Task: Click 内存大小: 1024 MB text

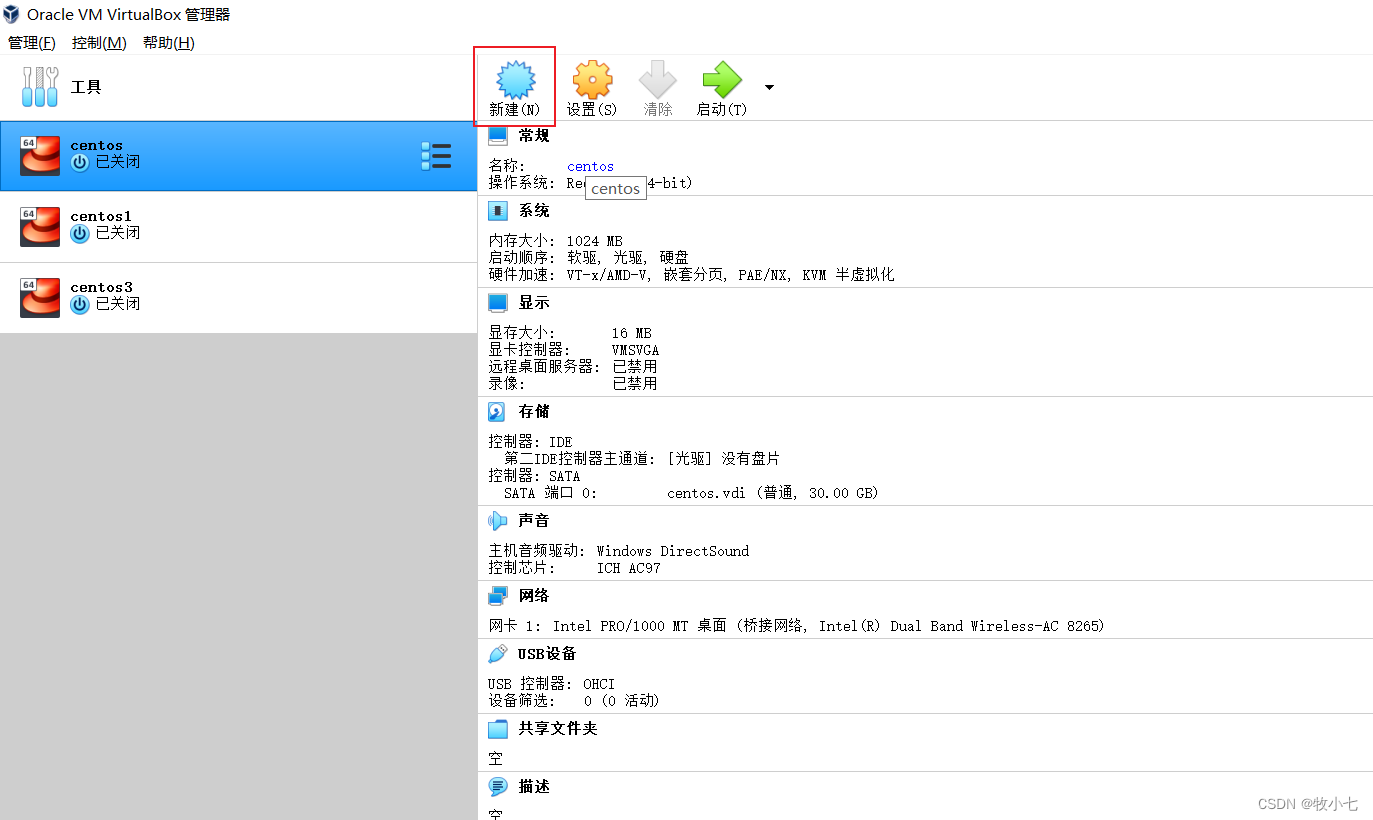Action: (x=555, y=241)
